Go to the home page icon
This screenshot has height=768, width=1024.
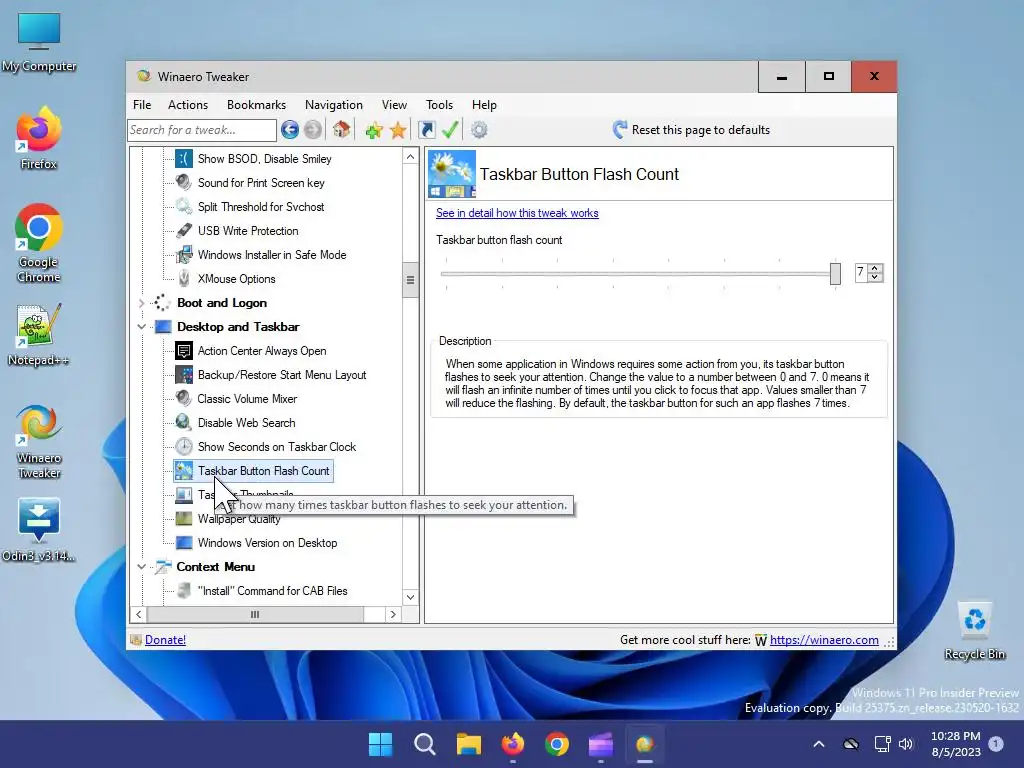pos(341,129)
